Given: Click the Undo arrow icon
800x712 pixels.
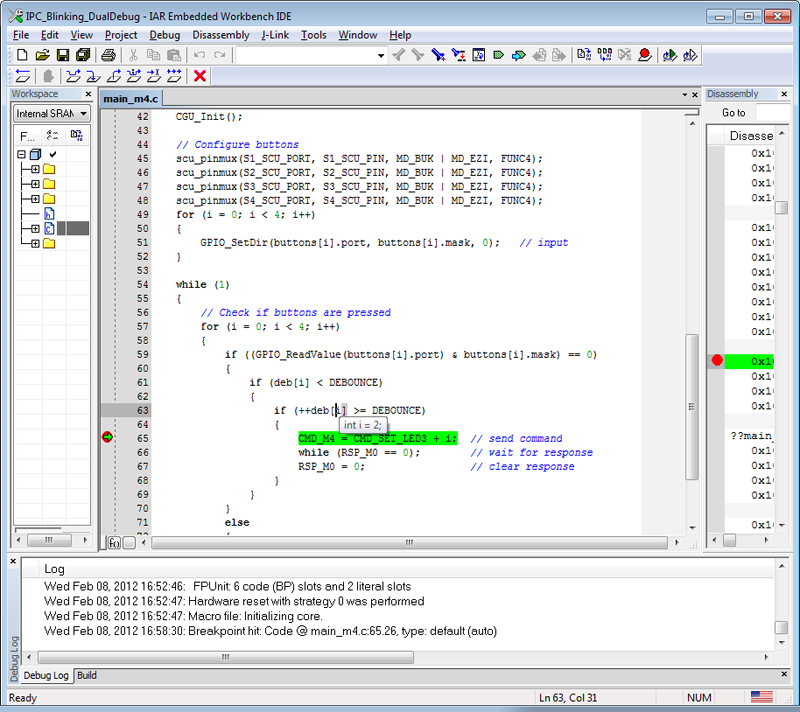Looking at the screenshot, I should pyautogui.click(x=199, y=55).
